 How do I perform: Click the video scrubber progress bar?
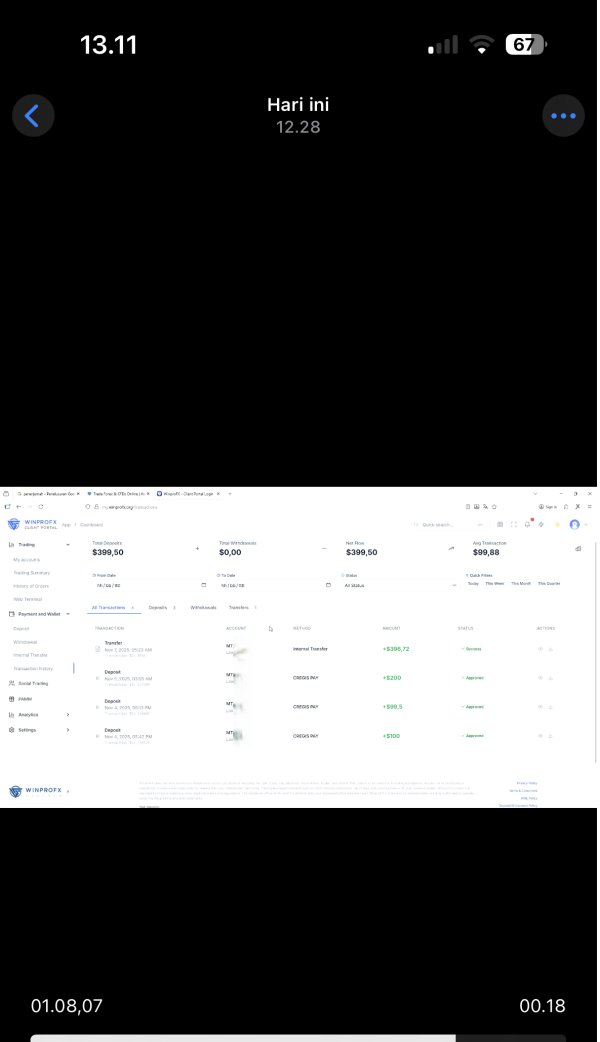[298, 1037]
